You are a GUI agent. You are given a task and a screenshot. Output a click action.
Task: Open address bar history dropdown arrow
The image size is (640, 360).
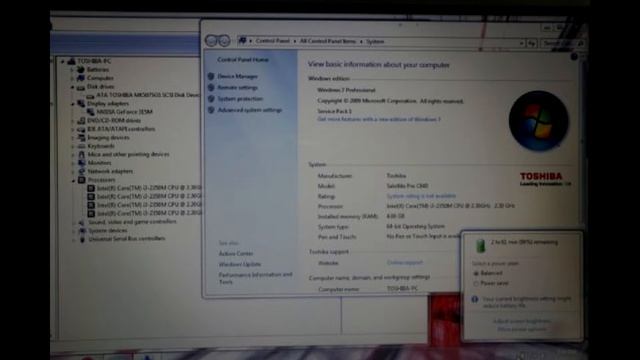pyautogui.click(x=521, y=43)
